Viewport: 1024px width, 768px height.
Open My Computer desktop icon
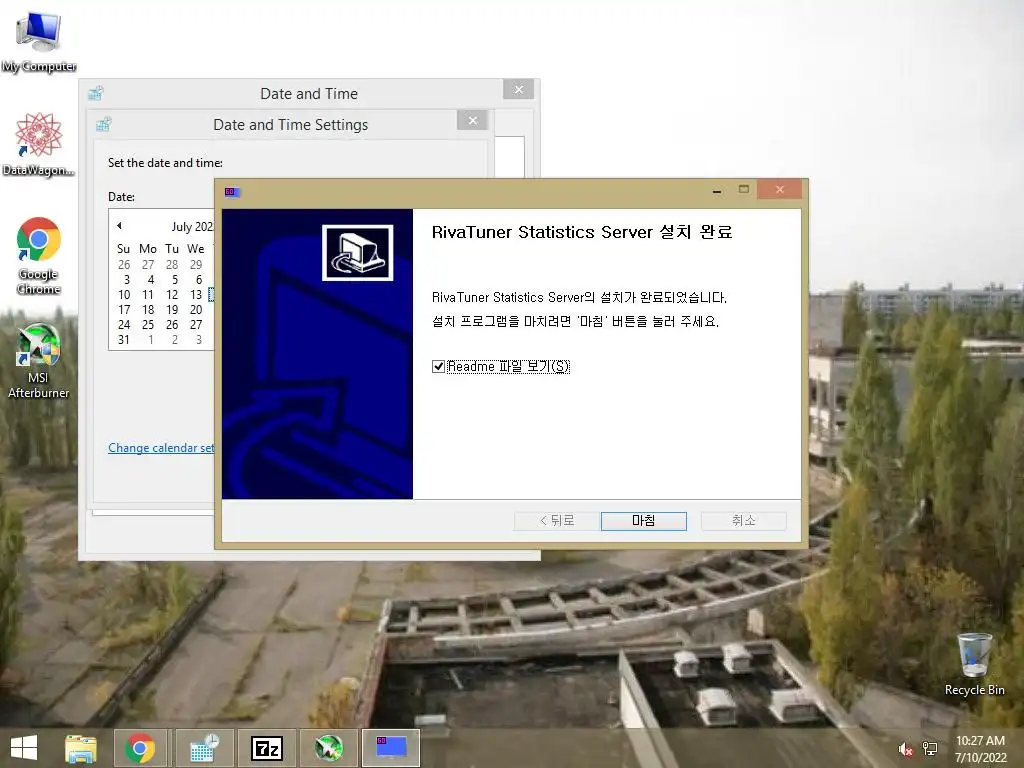39,40
